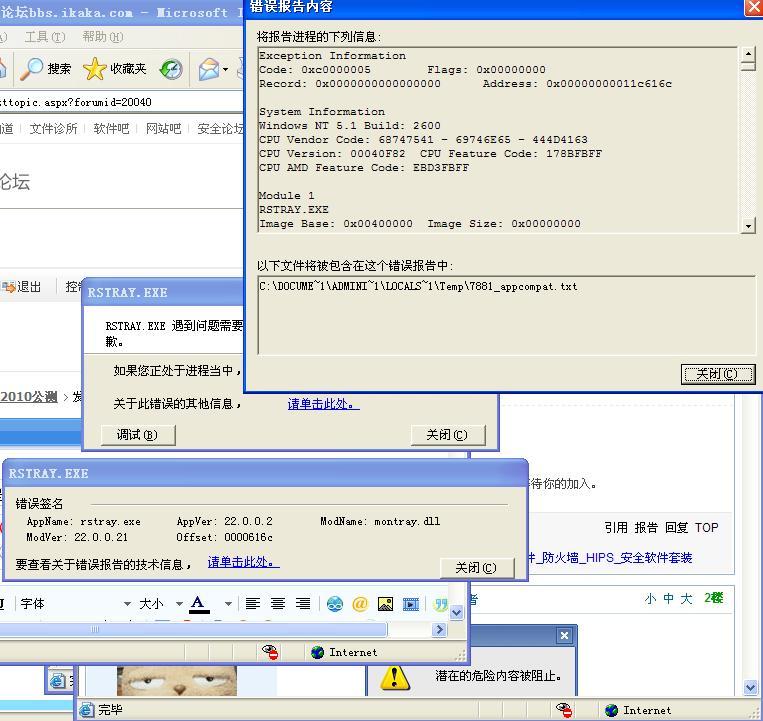Click the page scrollbar down arrow at bottom right

[750, 687]
